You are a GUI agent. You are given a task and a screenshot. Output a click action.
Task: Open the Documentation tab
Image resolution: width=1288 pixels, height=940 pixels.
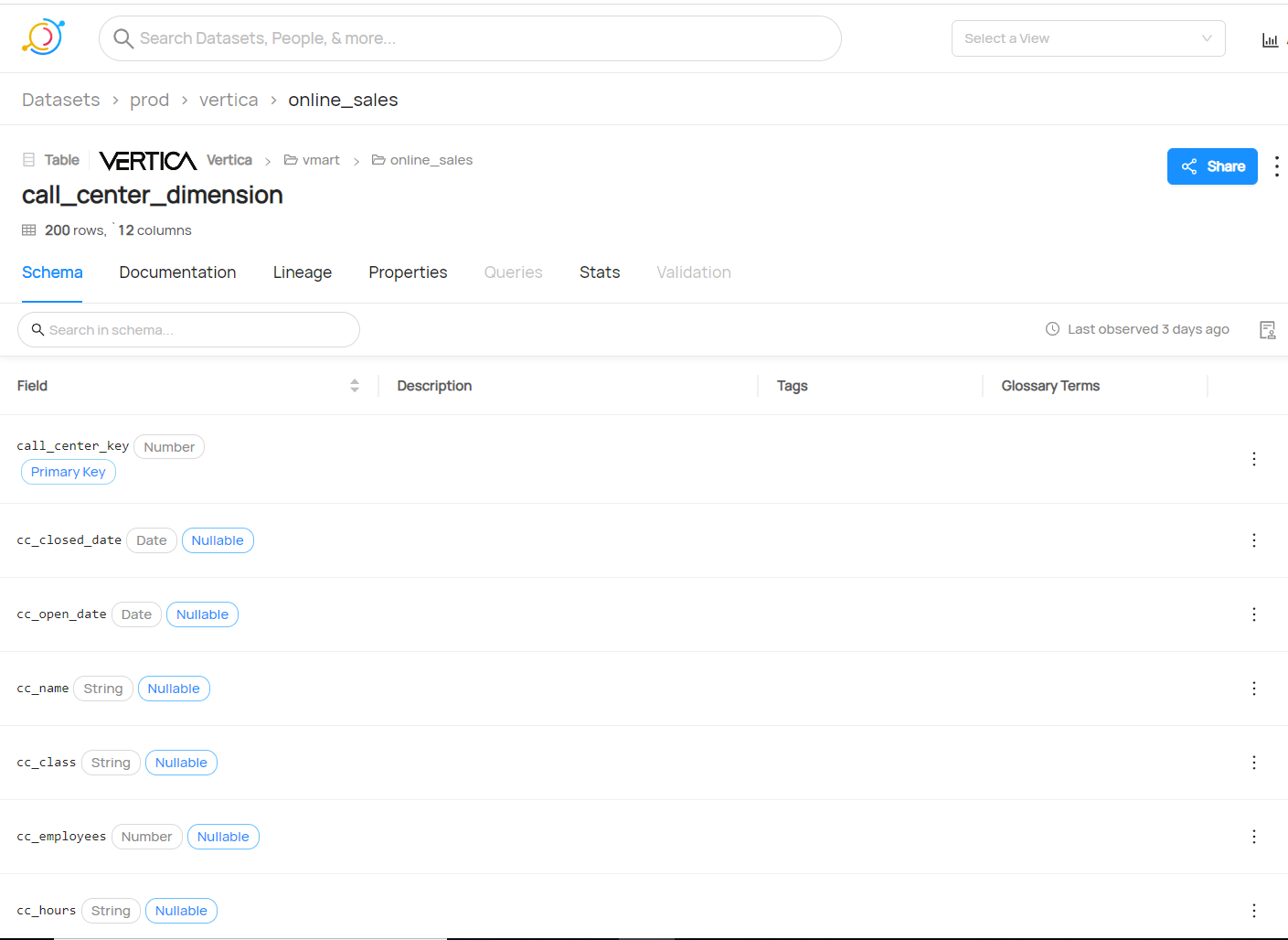pyautogui.click(x=177, y=272)
